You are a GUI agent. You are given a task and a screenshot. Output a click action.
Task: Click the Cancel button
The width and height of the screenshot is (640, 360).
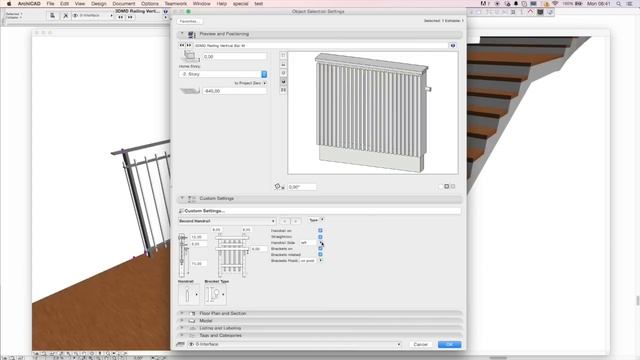tap(420, 344)
